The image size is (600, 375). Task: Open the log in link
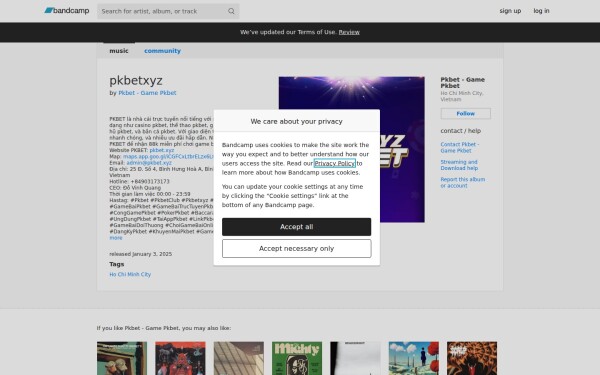coord(541,11)
